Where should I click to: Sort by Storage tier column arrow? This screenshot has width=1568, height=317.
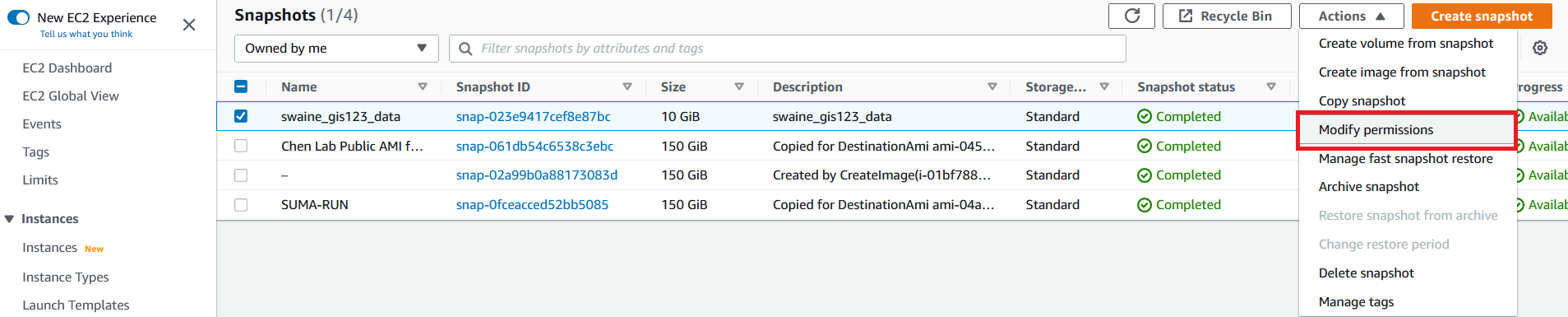pos(1104,86)
